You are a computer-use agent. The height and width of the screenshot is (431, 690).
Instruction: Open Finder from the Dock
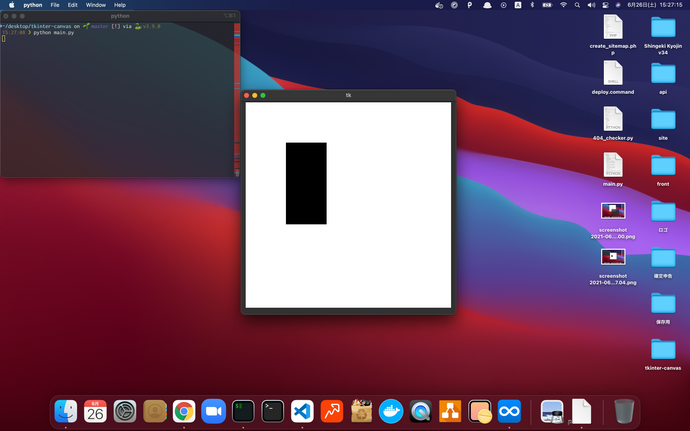point(66,411)
